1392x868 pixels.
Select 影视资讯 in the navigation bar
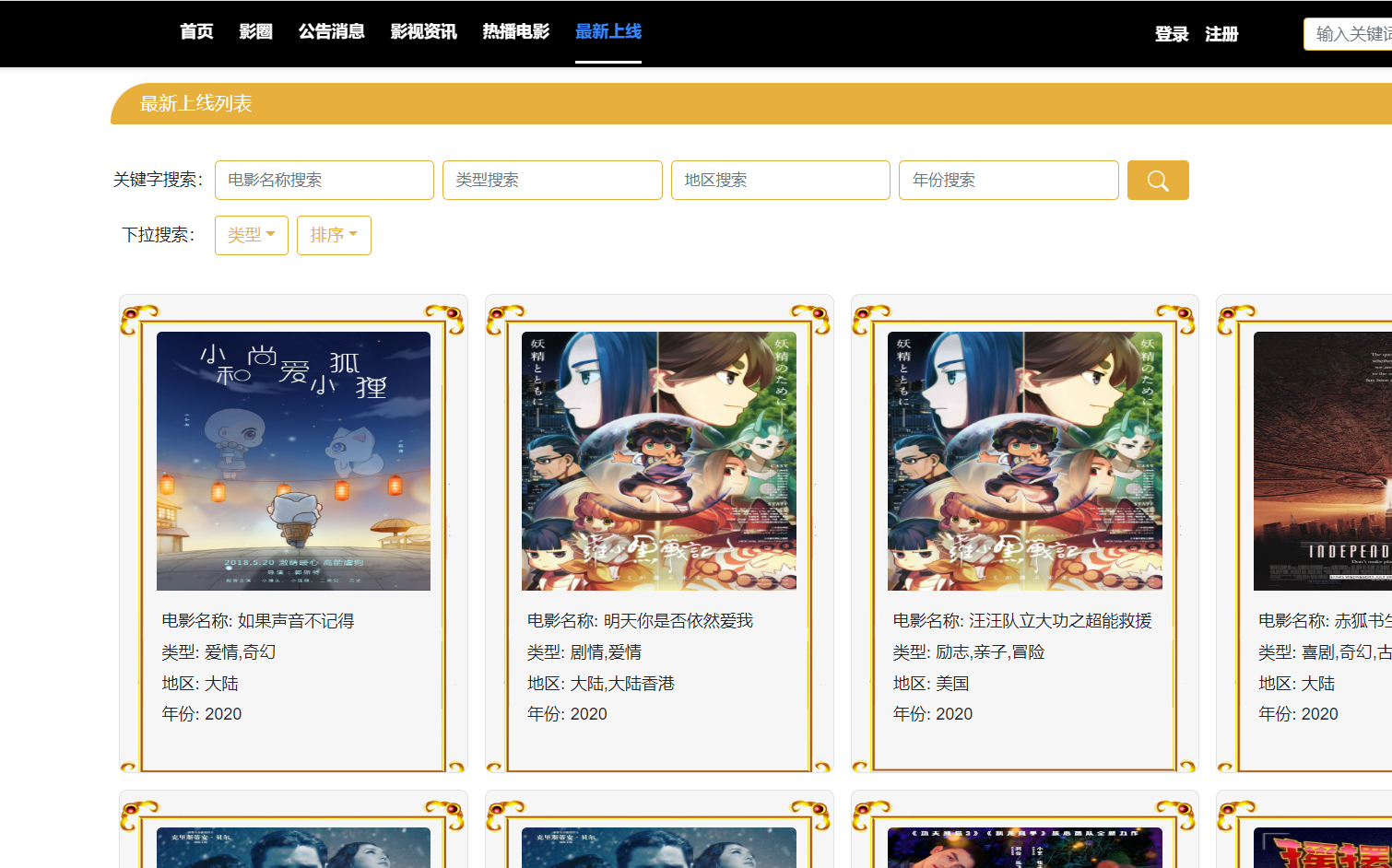[x=424, y=31]
